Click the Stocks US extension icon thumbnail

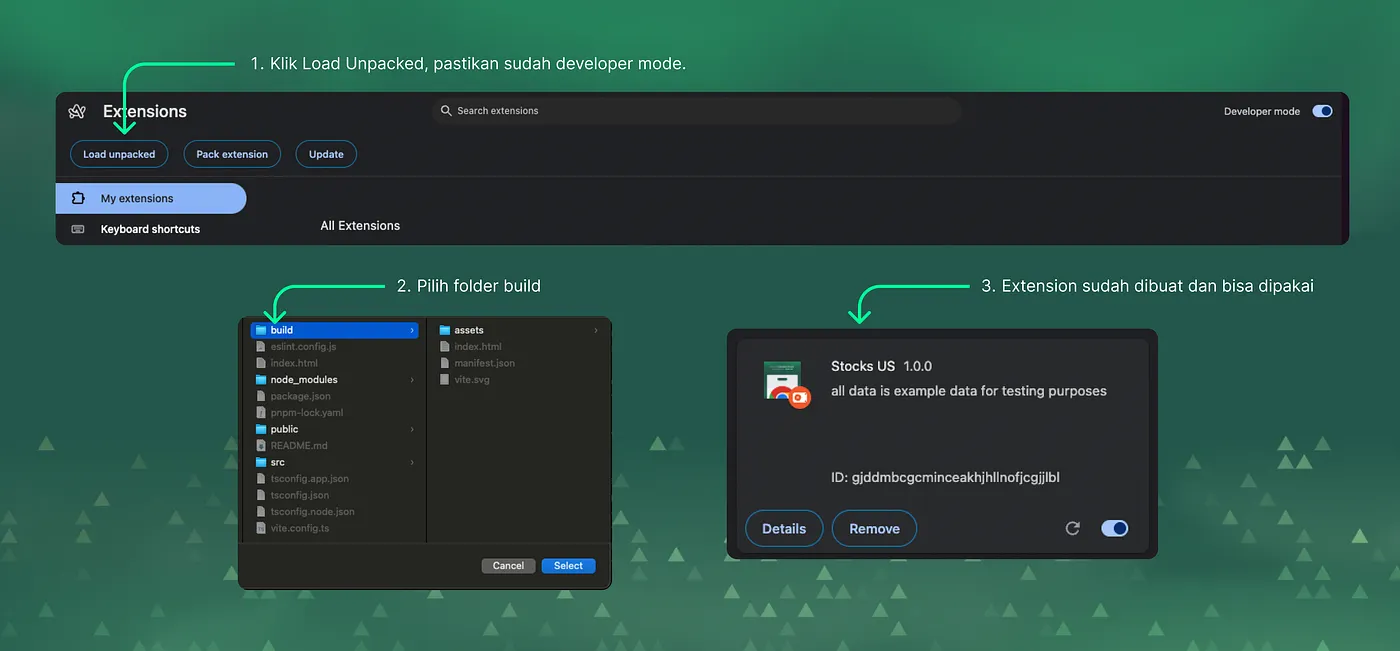[784, 383]
